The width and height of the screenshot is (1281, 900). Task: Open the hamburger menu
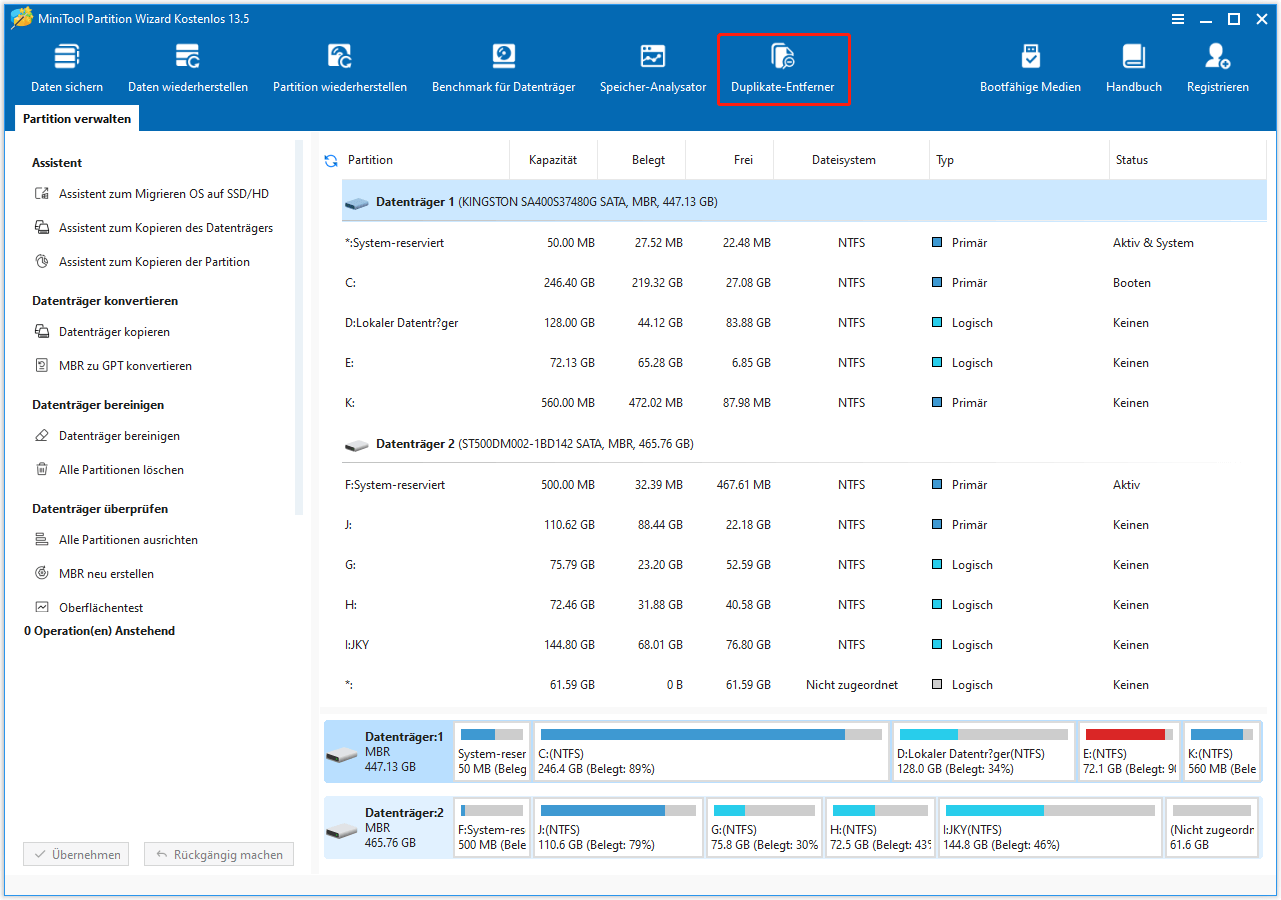coord(1178,18)
